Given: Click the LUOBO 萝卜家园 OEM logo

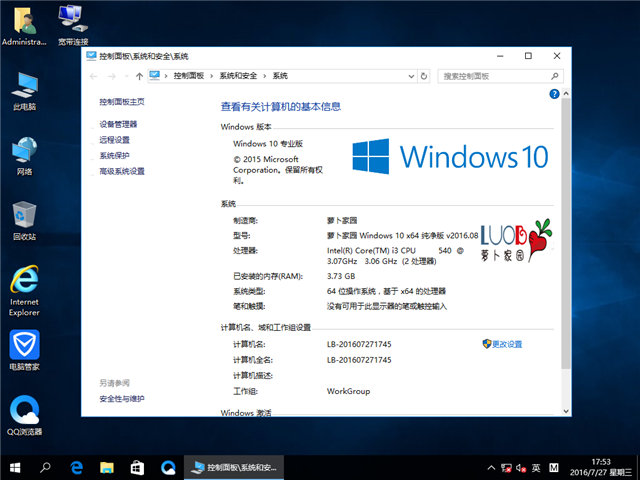Looking at the screenshot, I should pos(516,241).
